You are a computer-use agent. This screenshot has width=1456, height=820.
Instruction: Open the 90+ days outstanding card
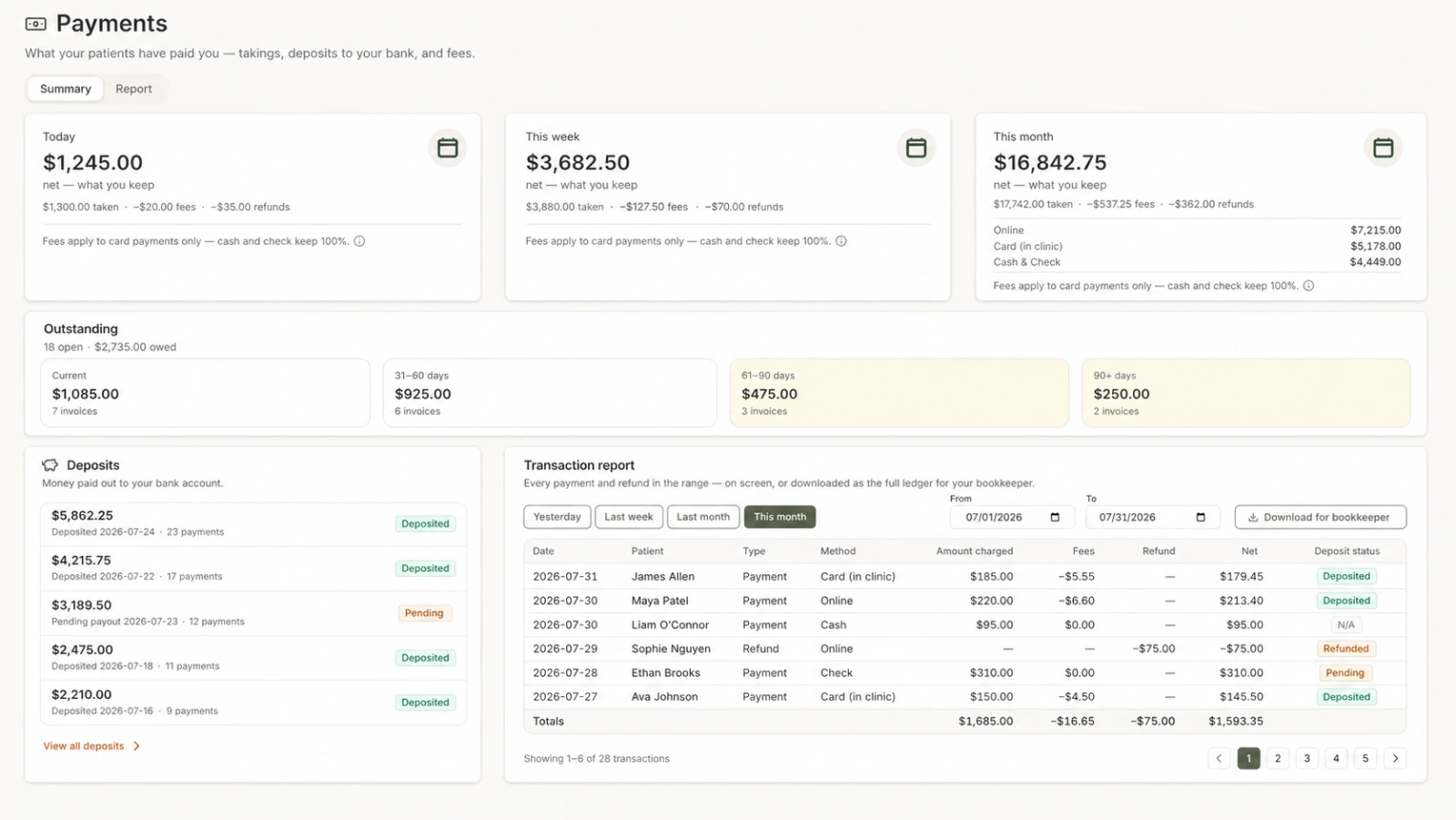click(x=1246, y=393)
